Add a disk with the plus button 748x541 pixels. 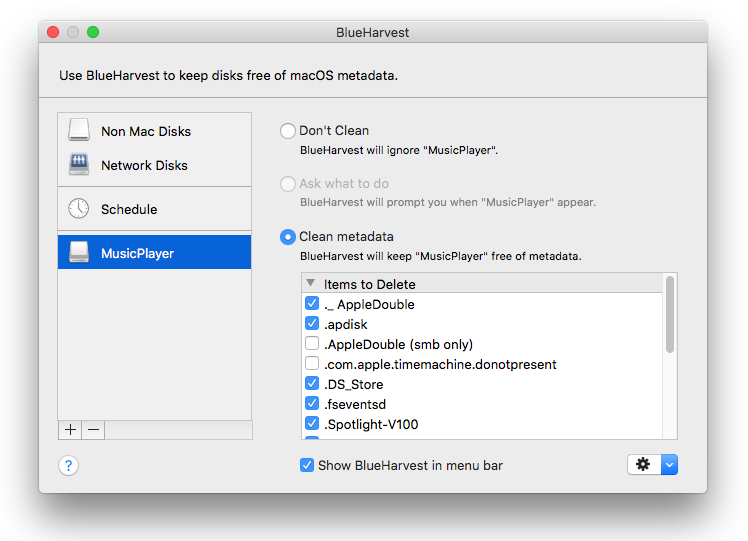pos(70,430)
